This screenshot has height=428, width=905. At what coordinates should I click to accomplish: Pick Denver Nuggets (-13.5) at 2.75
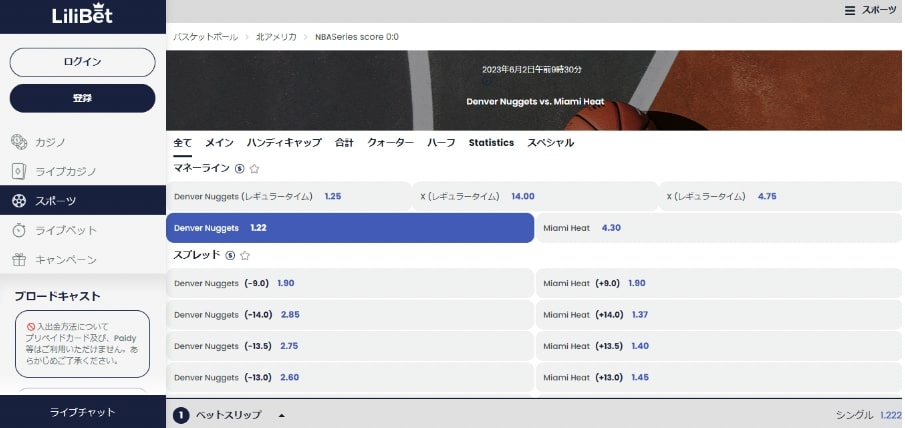point(350,346)
